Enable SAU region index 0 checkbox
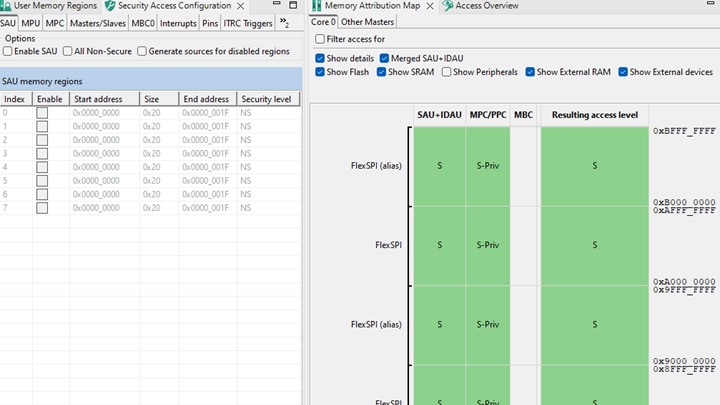Viewport: 720px width, 405px height. [42, 113]
